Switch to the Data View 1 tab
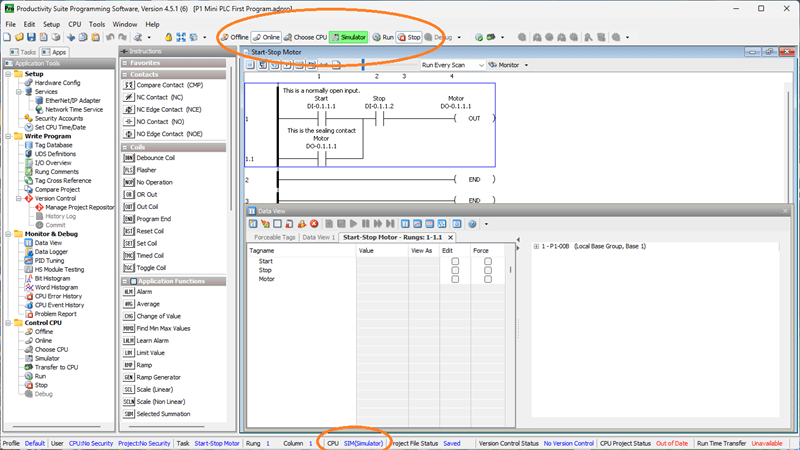Image resolution: width=800 pixels, height=450 pixels. (x=318, y=237)
